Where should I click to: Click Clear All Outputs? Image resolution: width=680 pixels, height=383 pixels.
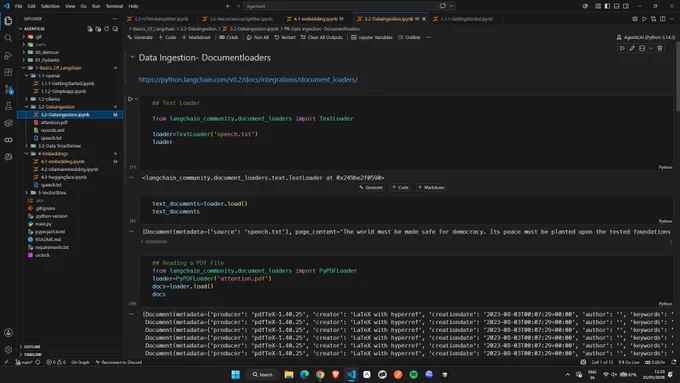322,37
